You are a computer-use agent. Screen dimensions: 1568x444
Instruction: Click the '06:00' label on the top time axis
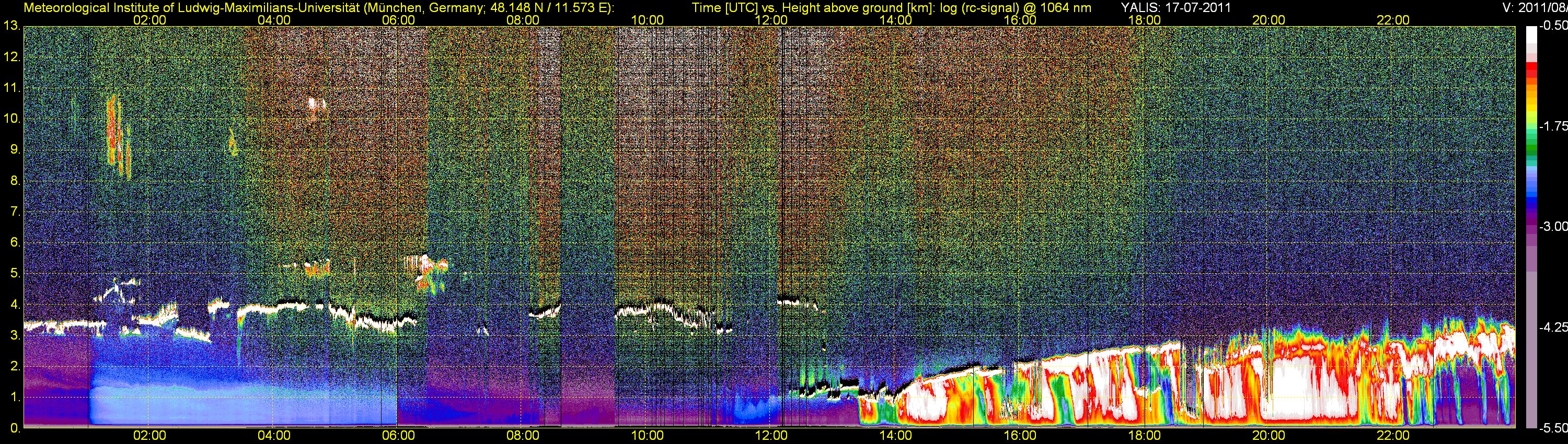pyautogui.click(x=398, y=20)
